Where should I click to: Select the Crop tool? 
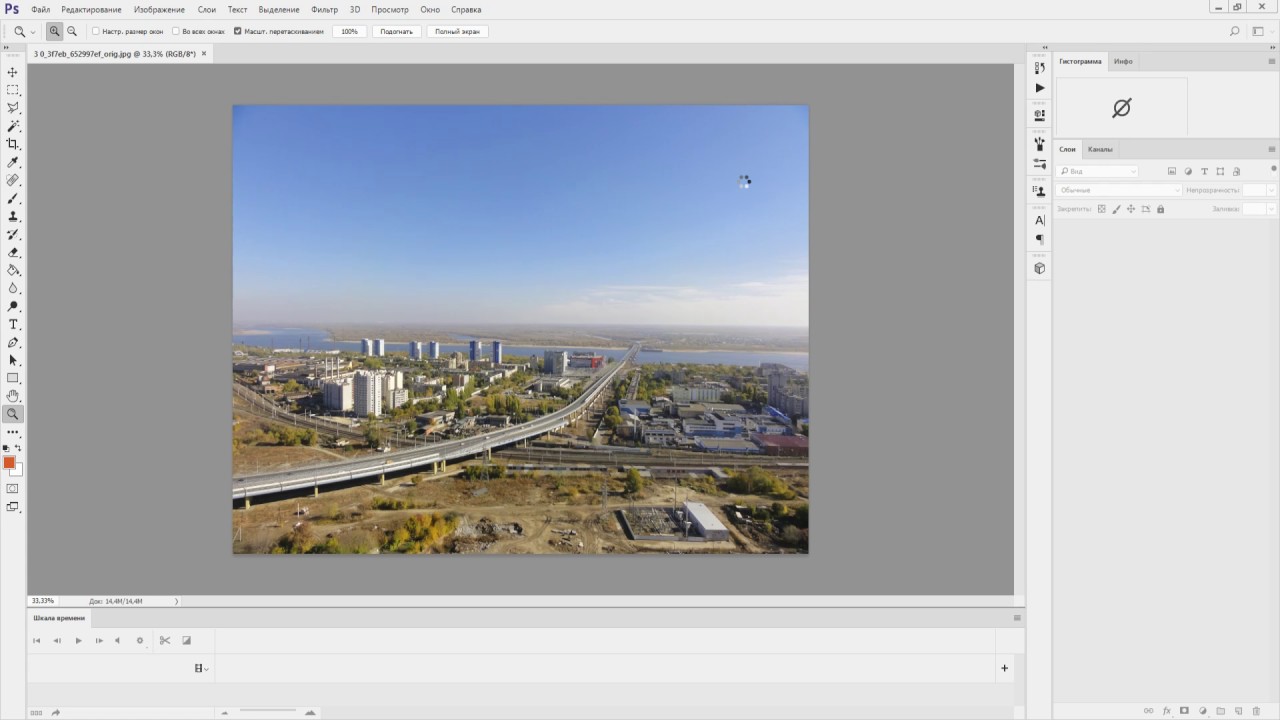[x=13, y=144]
